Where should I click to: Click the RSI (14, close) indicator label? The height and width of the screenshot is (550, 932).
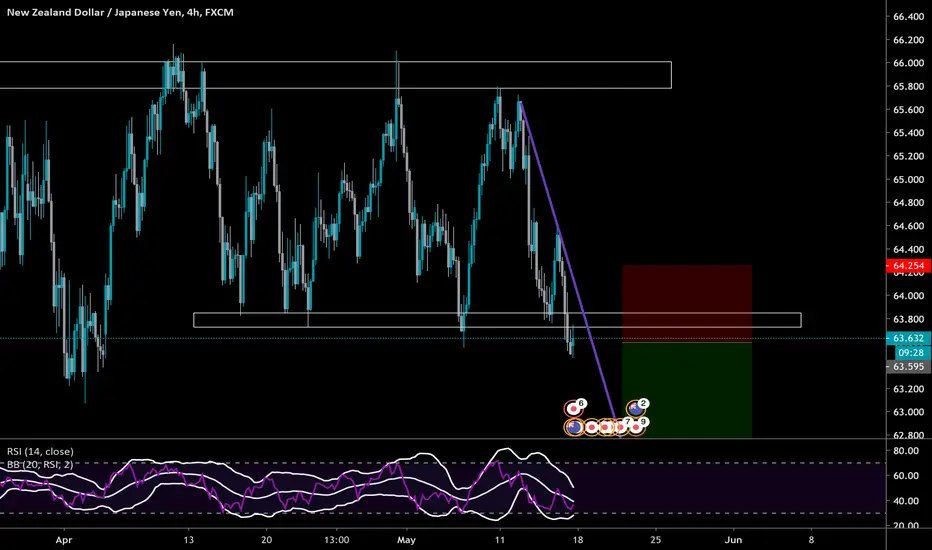[x=40, y=451]
